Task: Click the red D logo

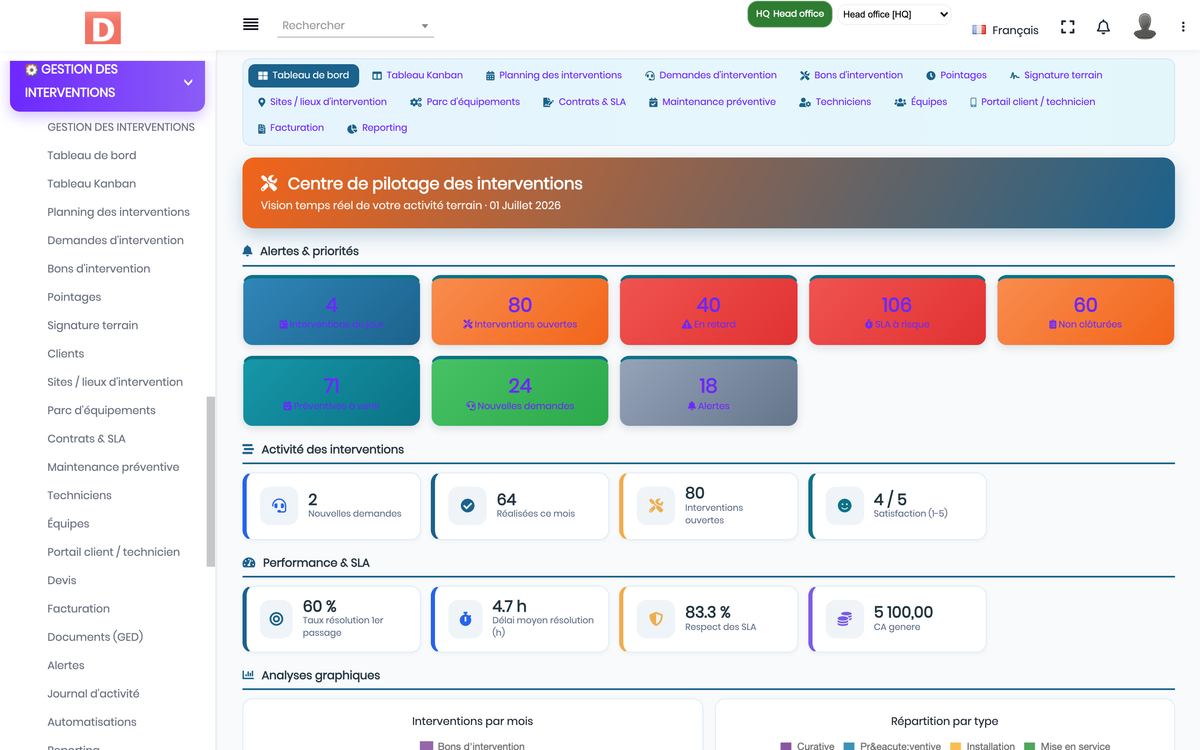Action: click(x=102, y=27)
